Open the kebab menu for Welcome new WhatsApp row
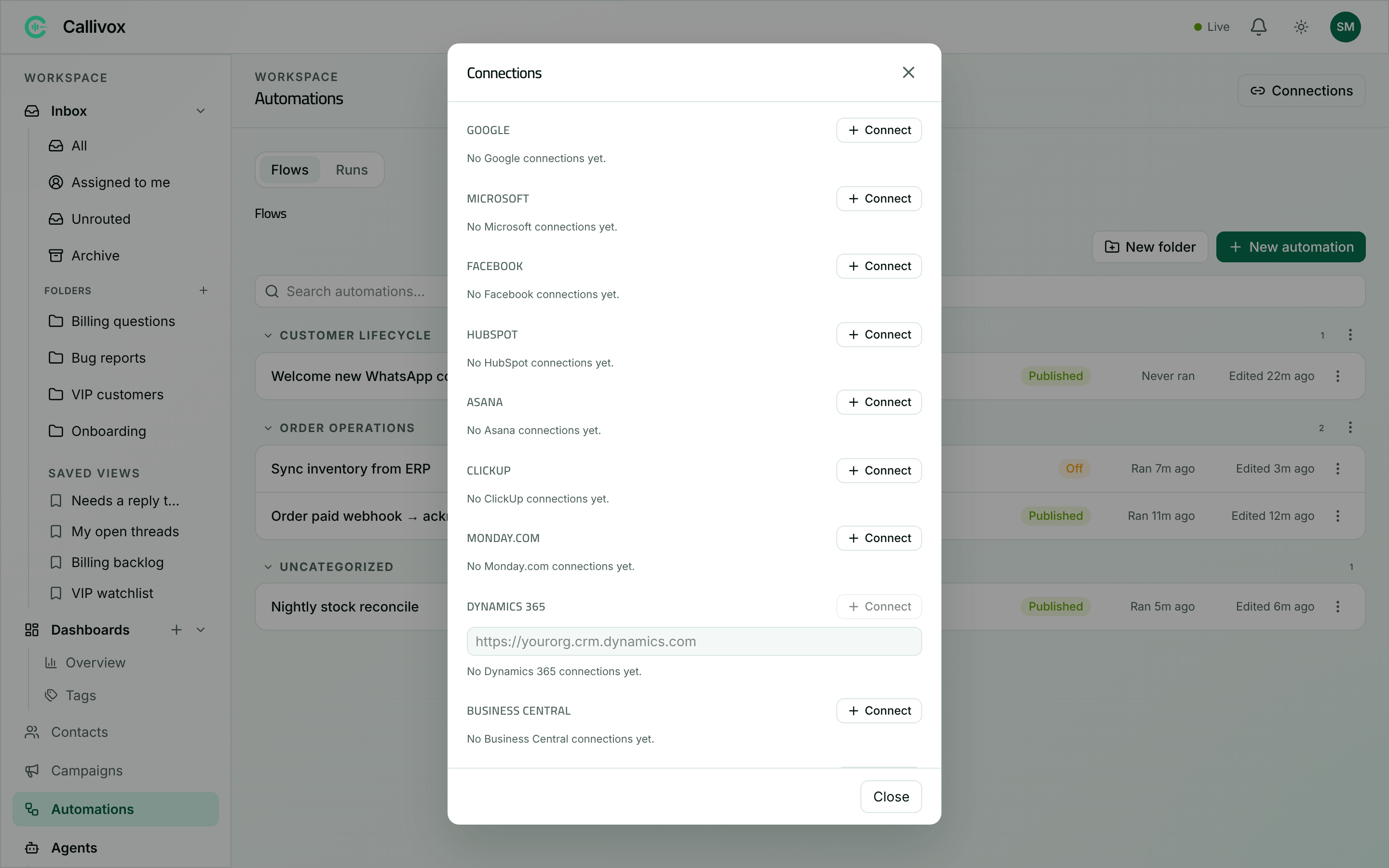Viewport: 1389px width, 868px height. [x=1337, y=376]
